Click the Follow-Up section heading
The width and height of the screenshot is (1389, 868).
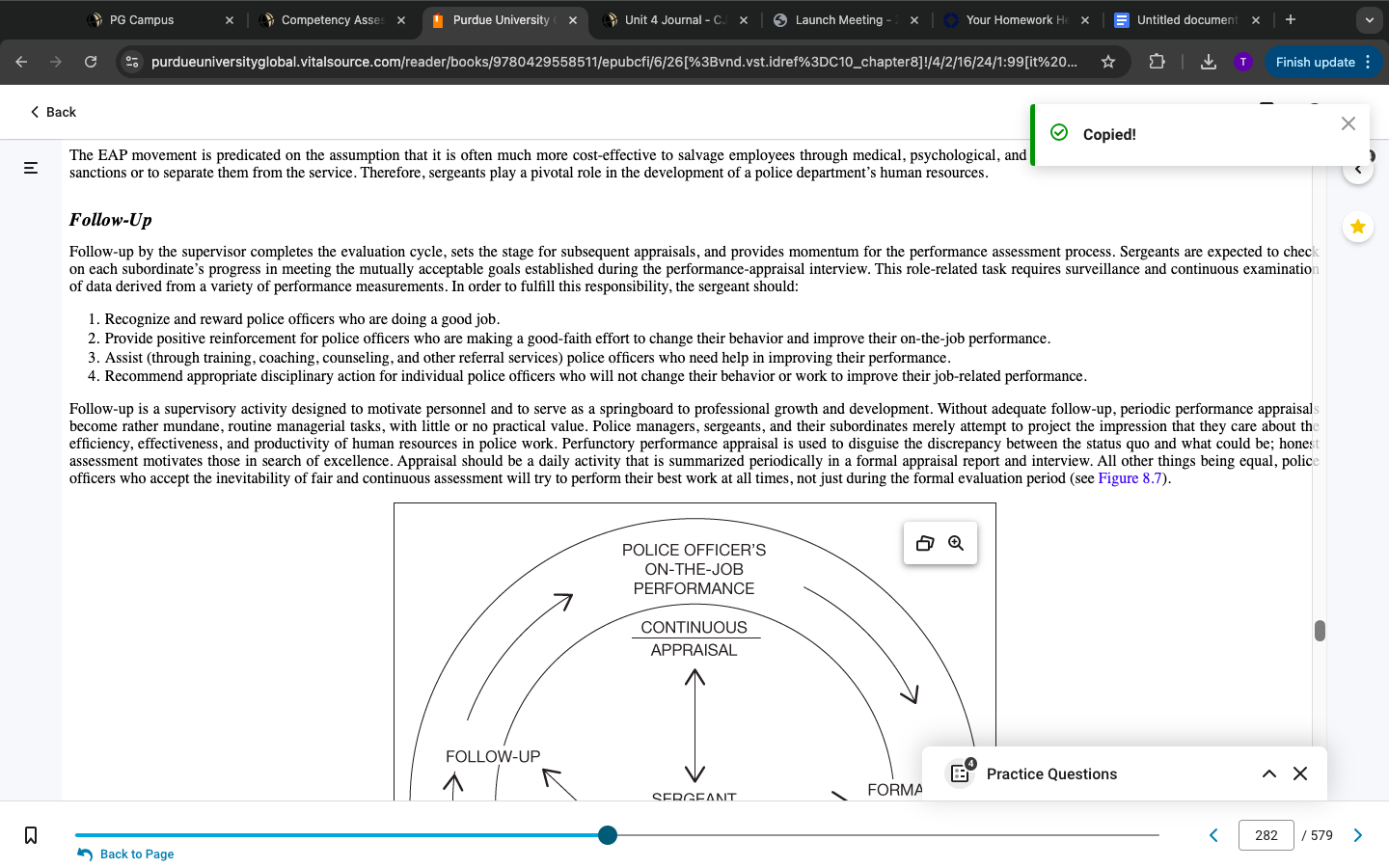coord(110,220)
